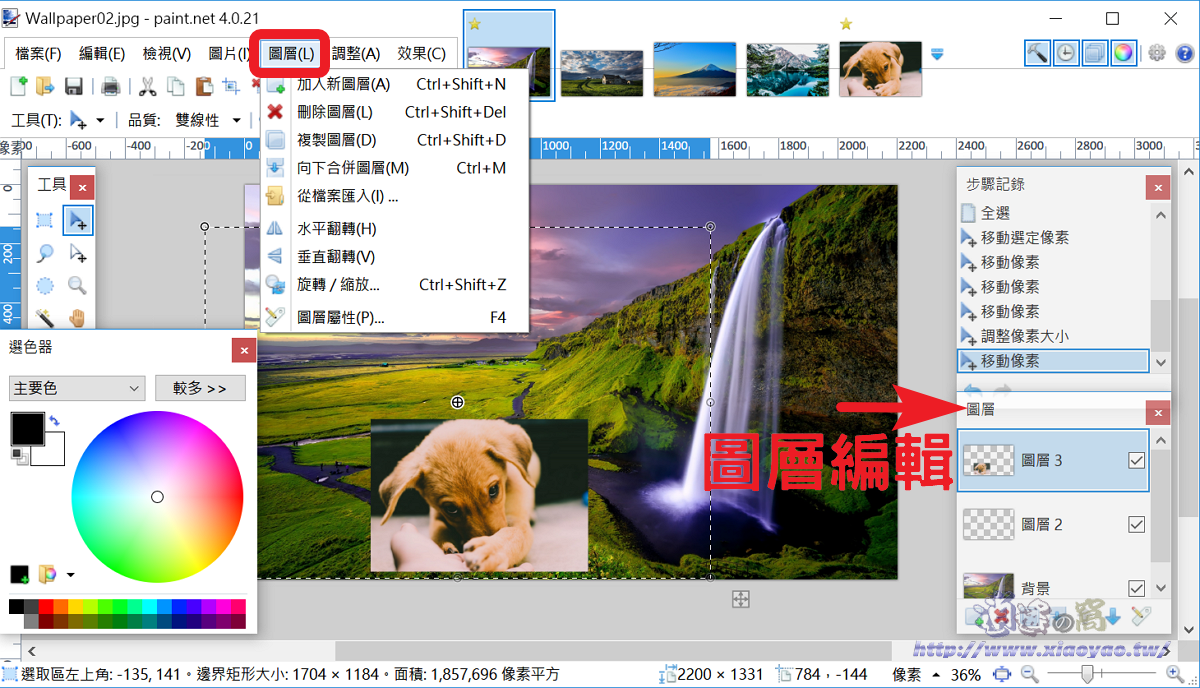Image resolution: width=1200 pixels, height=688 pixels.
Task: Toggle visibility checkbox for 圖層 3
Action: (x=1136, y=461)
